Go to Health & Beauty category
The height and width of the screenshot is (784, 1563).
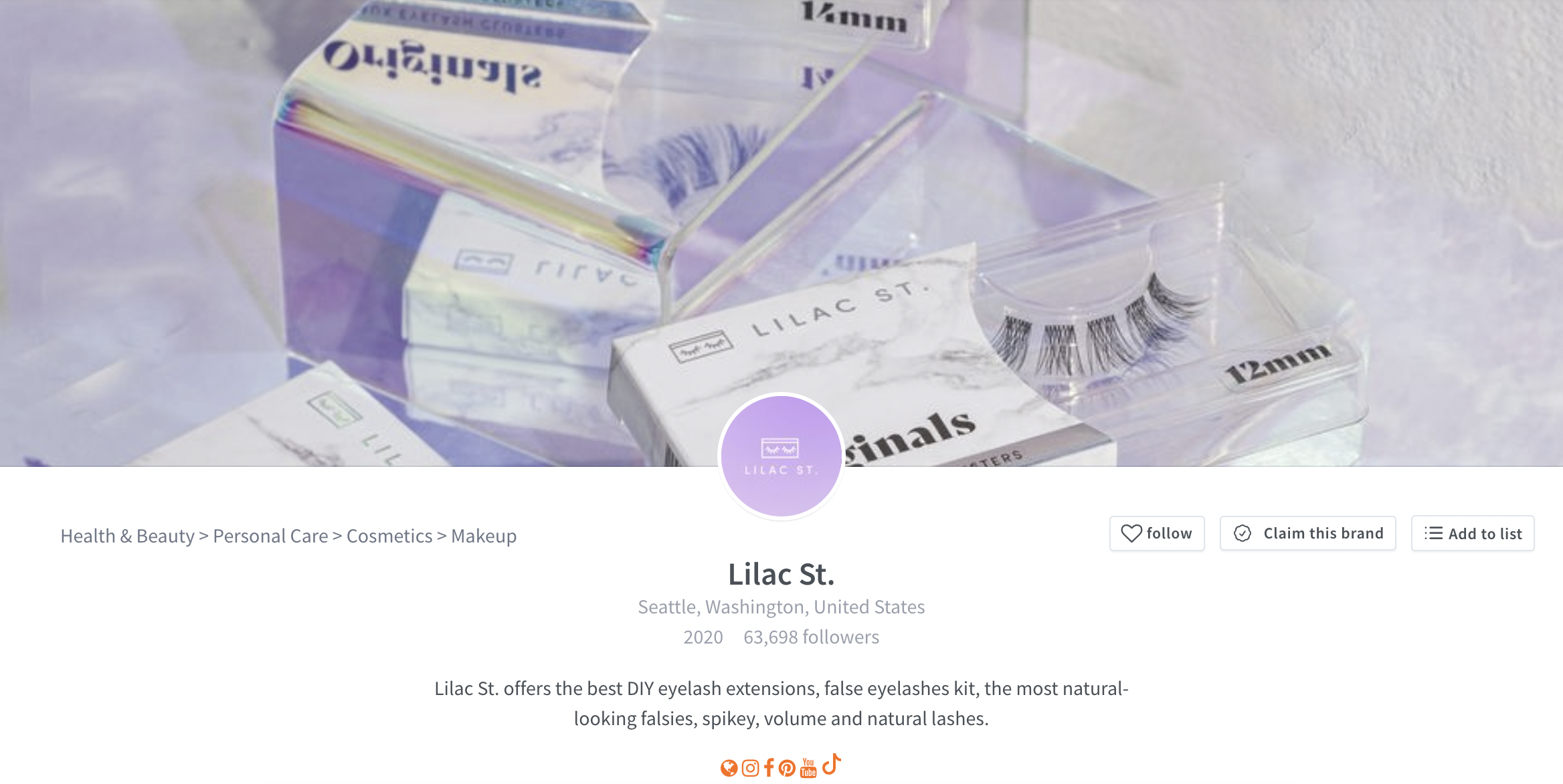[x=127, y=536]
